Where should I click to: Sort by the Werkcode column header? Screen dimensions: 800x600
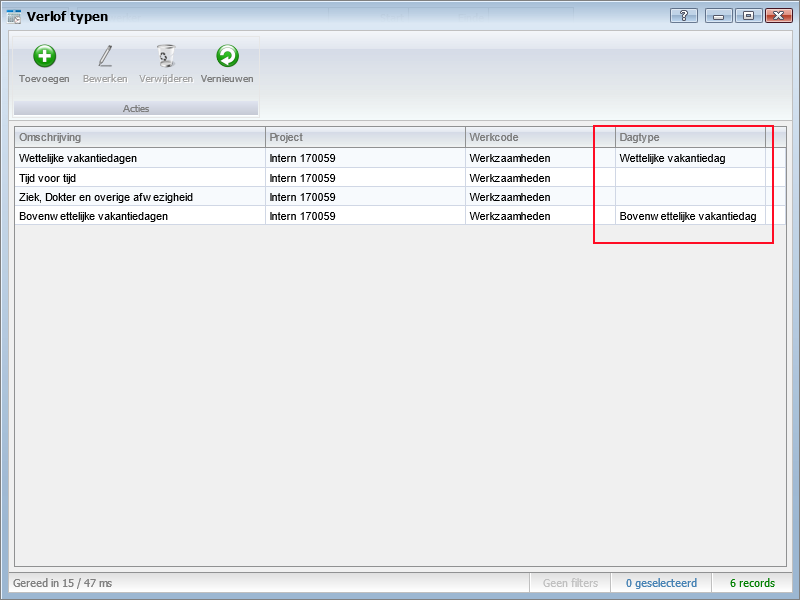pyautogui.click(x=540, y=137)
